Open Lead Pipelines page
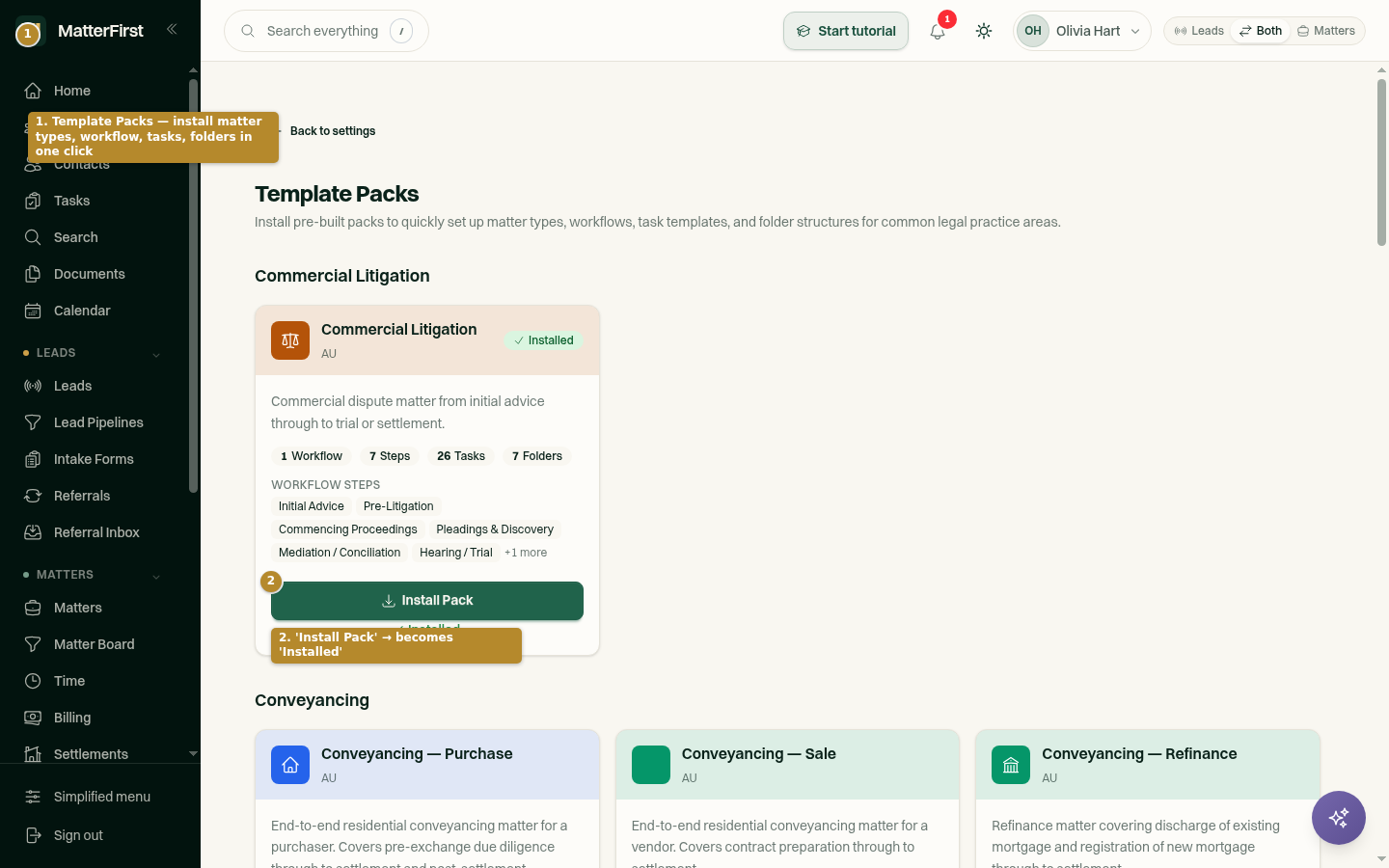1389x868 pixels. [96, 422]
